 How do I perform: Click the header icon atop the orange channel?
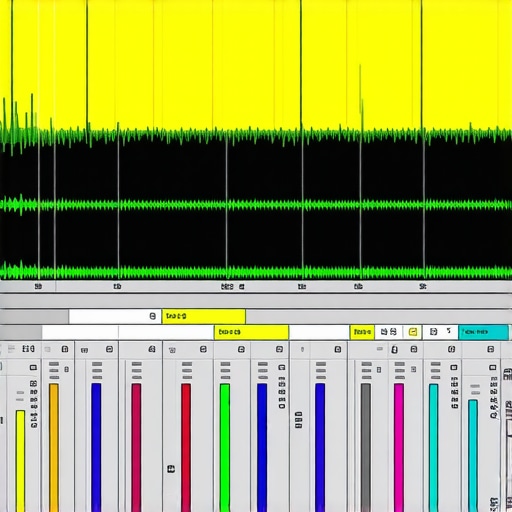click(65, 349)
